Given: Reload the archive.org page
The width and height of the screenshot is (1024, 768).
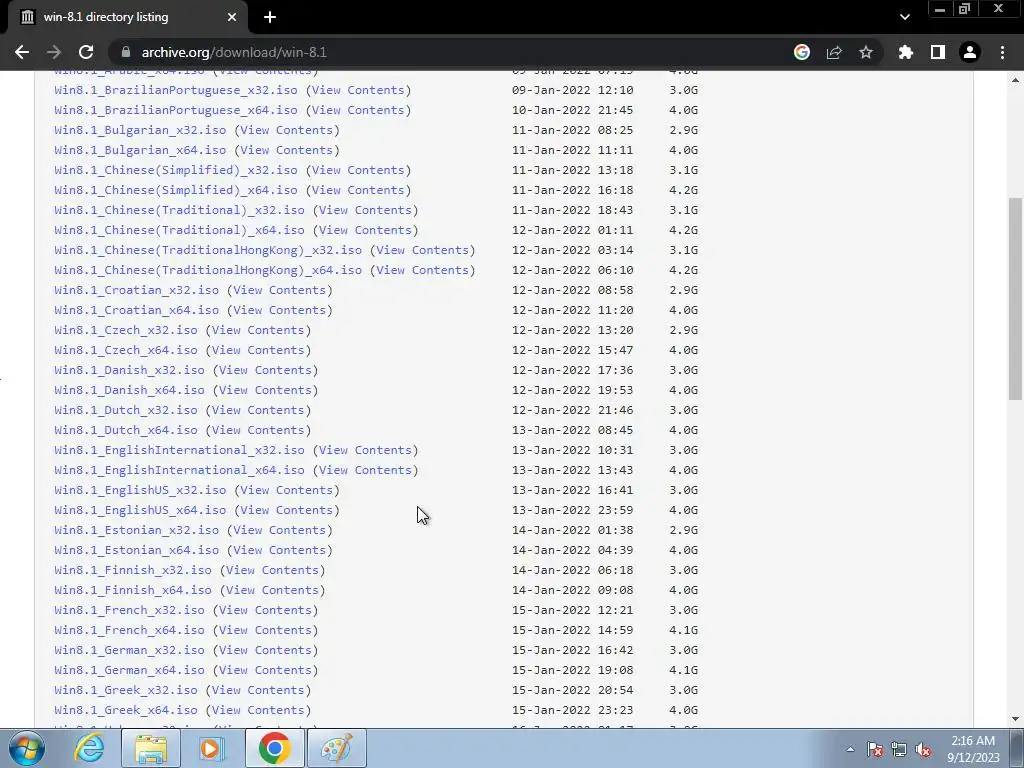Looking at the screenshot, I should [x=86, y=52].
